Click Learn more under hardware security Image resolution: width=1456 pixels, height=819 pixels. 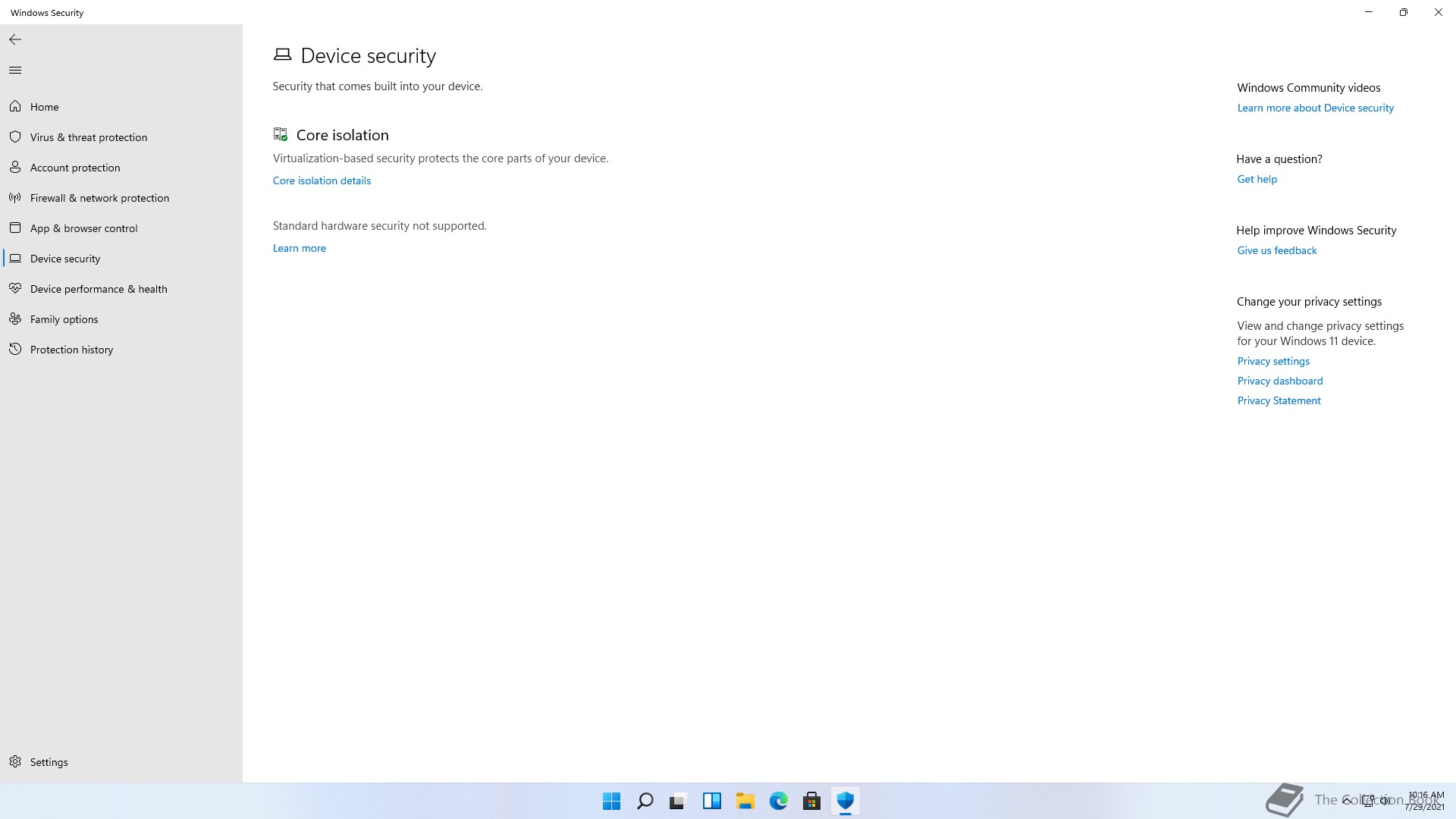299,248
